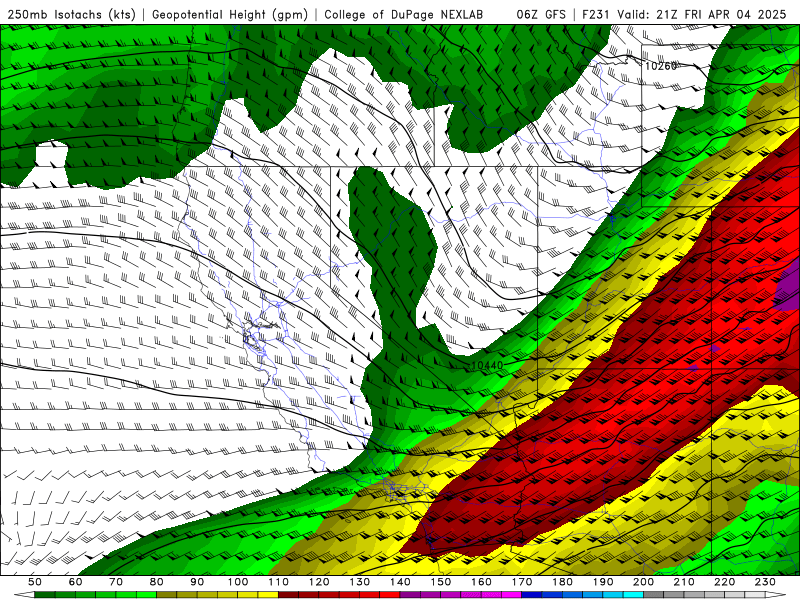This screenshot has width=800, height=600.
Task: Click the 50 tick label on legend
Action: [x=35, y=582]
